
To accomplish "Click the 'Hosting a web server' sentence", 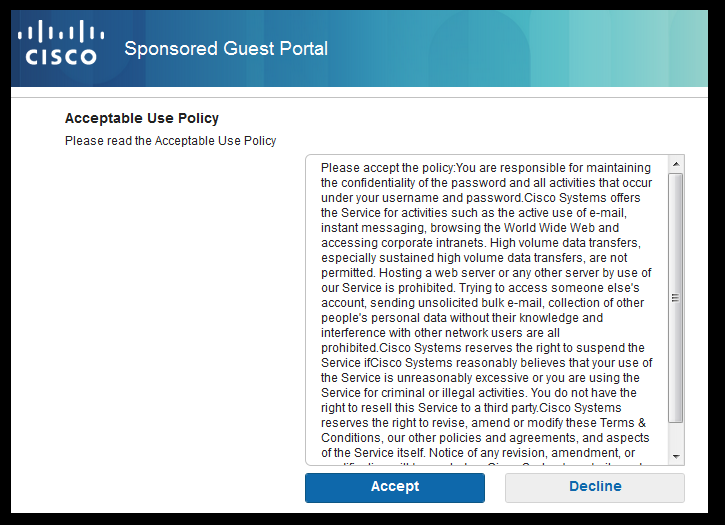I will click(437, 273).
